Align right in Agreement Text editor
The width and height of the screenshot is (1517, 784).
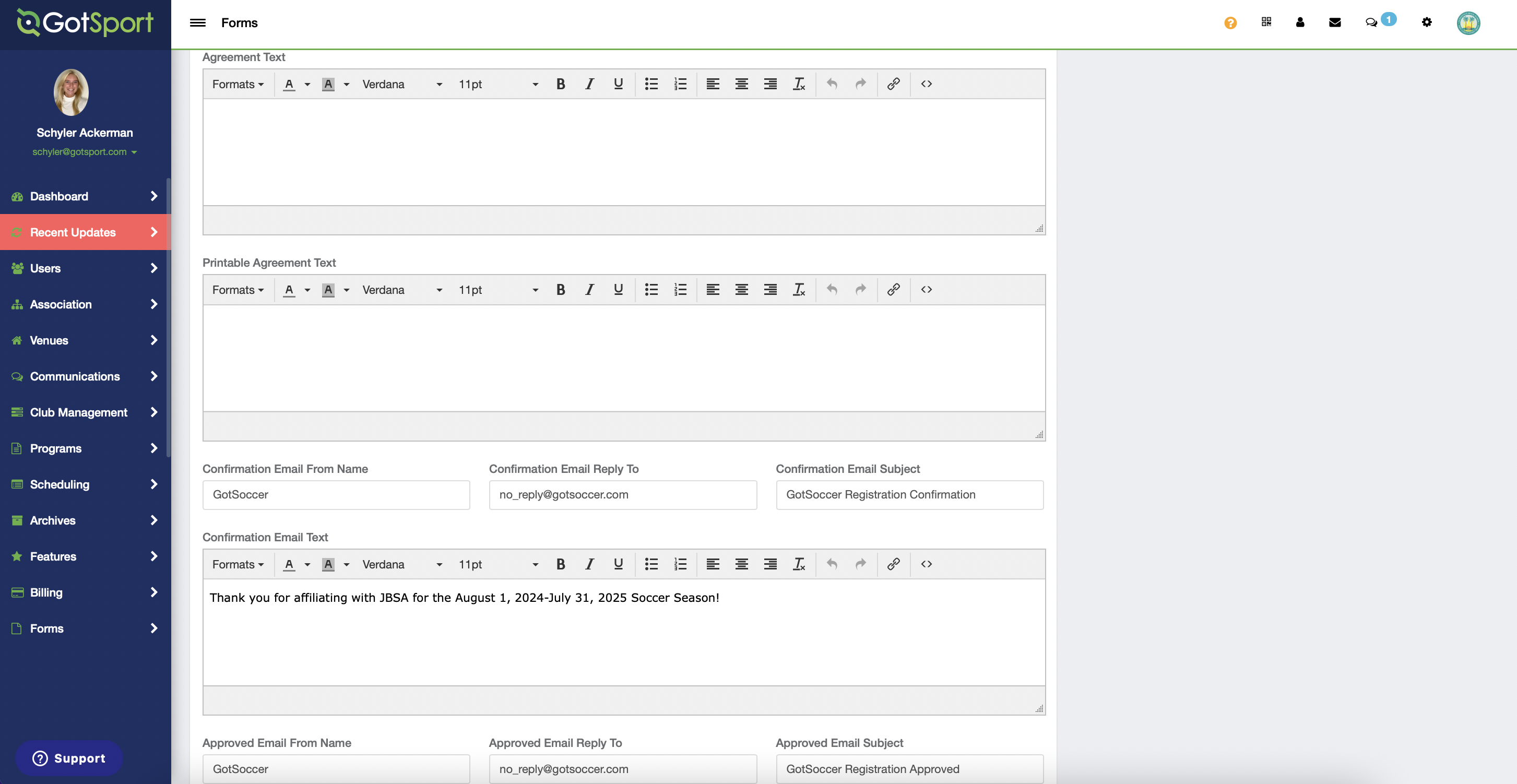(x=771, y=84)
